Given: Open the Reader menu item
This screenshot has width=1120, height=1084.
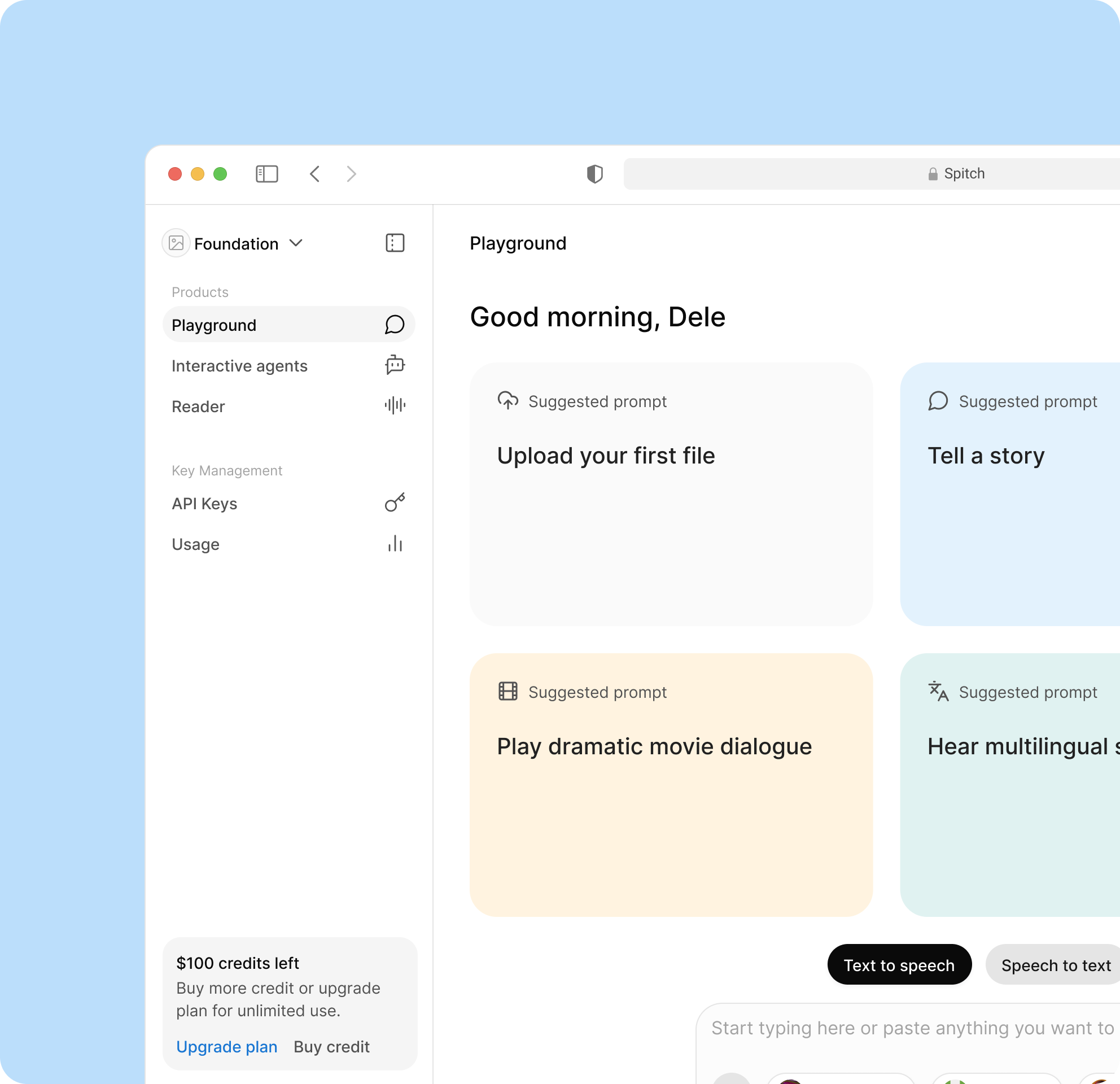Looking at the screenshot, I should click(x=198, y=406).
